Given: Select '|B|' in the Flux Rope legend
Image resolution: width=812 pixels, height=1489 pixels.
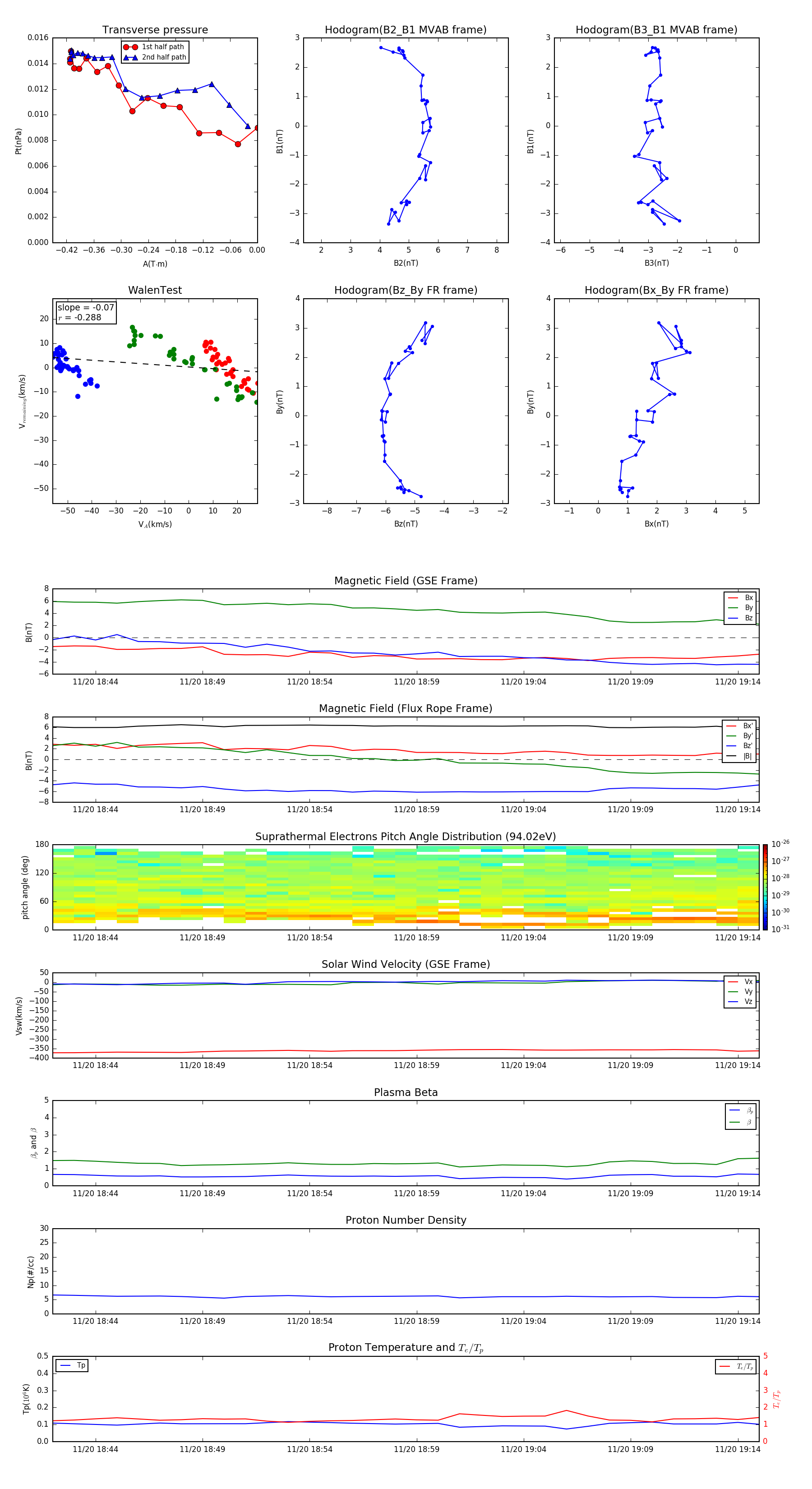Looking at the screenshot, I should coord(740,757).
